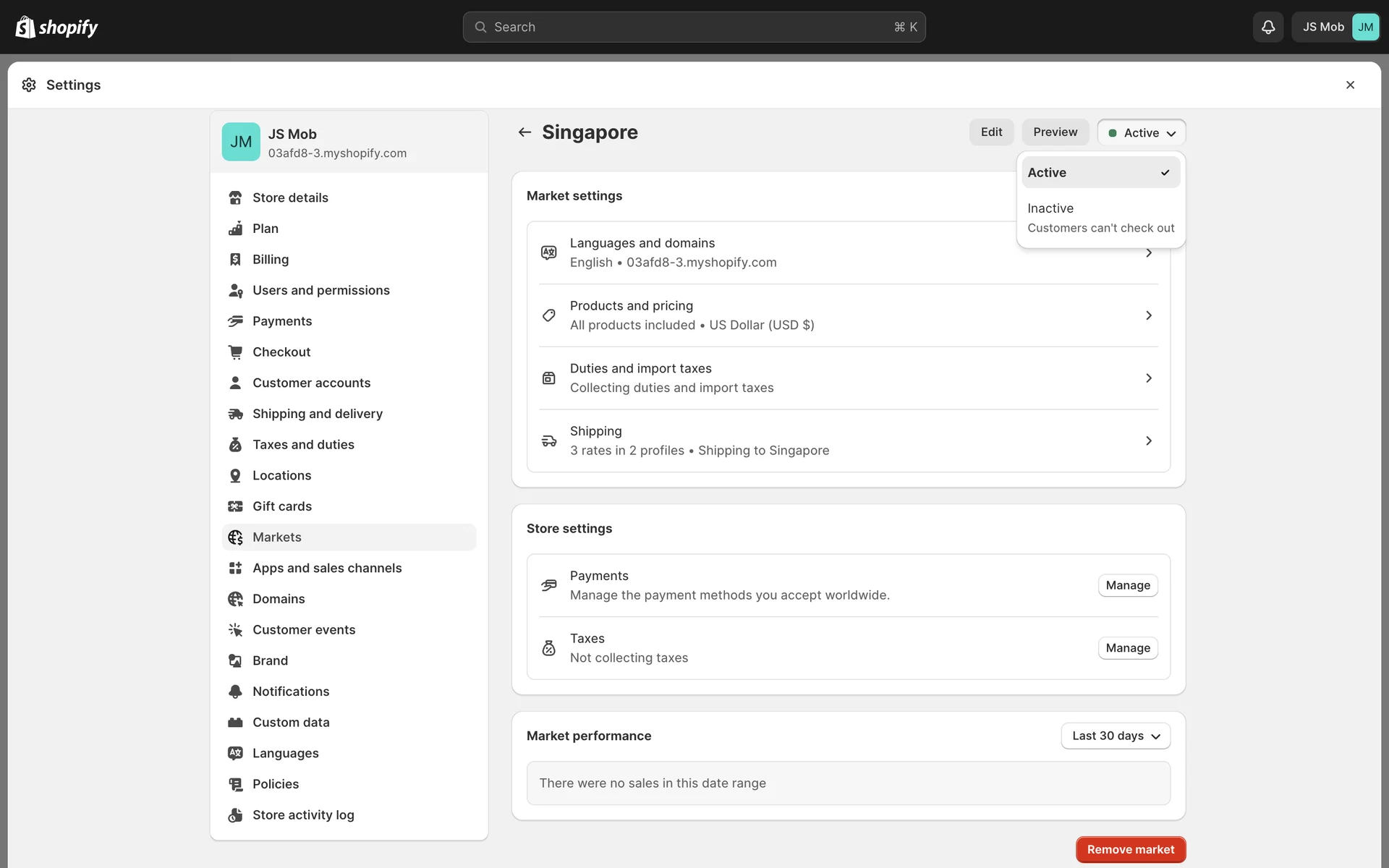Expand the Shipping row chevron
The width and height of the screenshot is (1389, 868).
[x=1148, y=441]
